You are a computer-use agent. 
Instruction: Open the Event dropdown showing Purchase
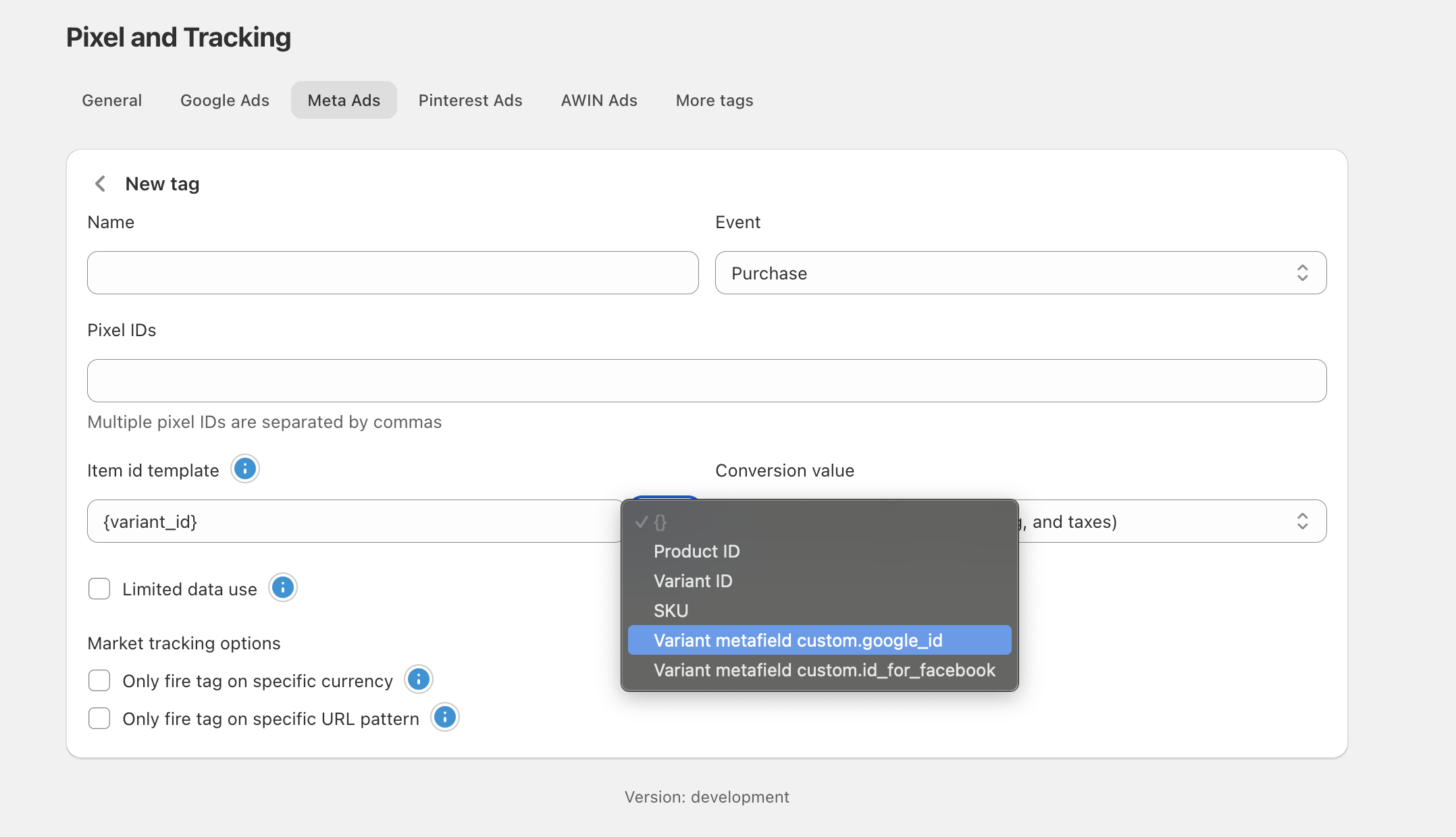(x=1020, y=273)
